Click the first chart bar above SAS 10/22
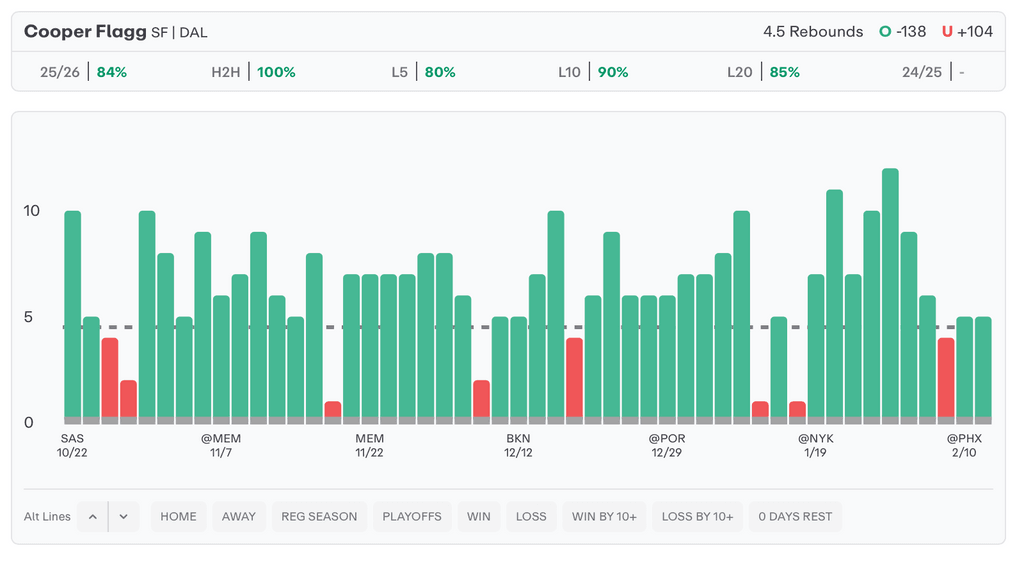 (72, 315)
